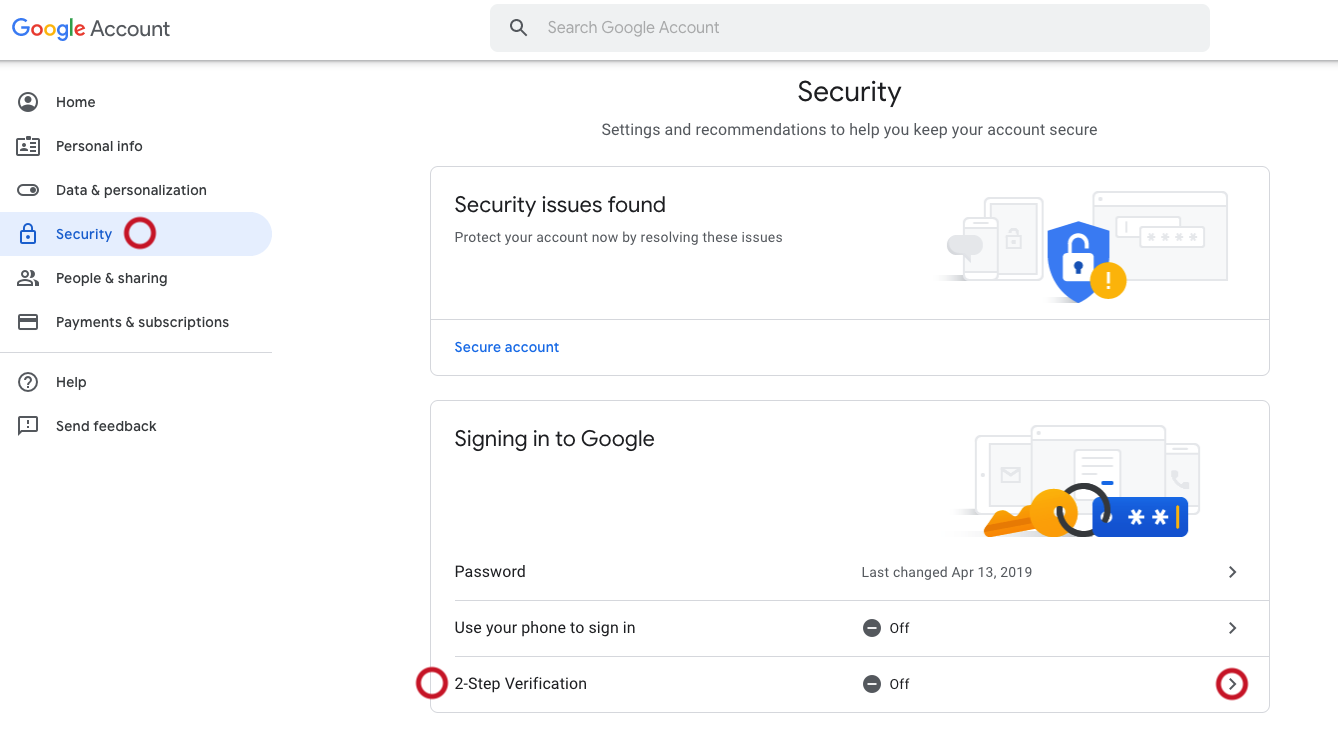Open Data & personalization via its icon
The image size is (1338, 730).
coord(29,189)
